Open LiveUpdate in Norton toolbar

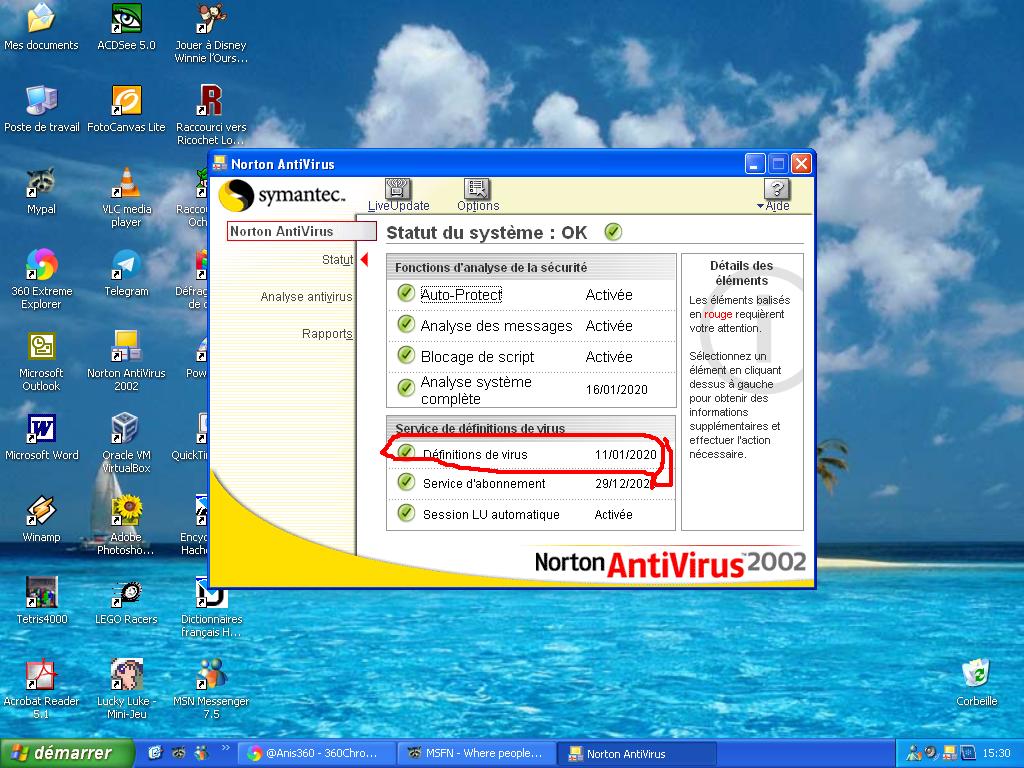tap(398, 194)
